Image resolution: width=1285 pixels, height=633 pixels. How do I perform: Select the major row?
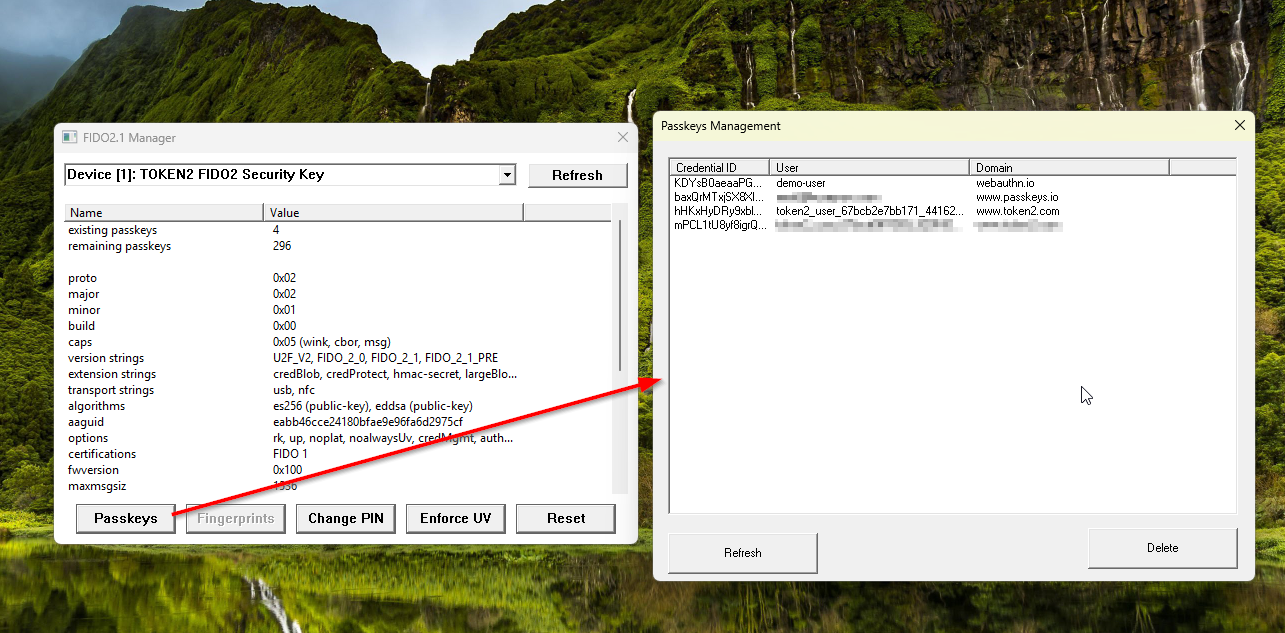tap(338, 294)
